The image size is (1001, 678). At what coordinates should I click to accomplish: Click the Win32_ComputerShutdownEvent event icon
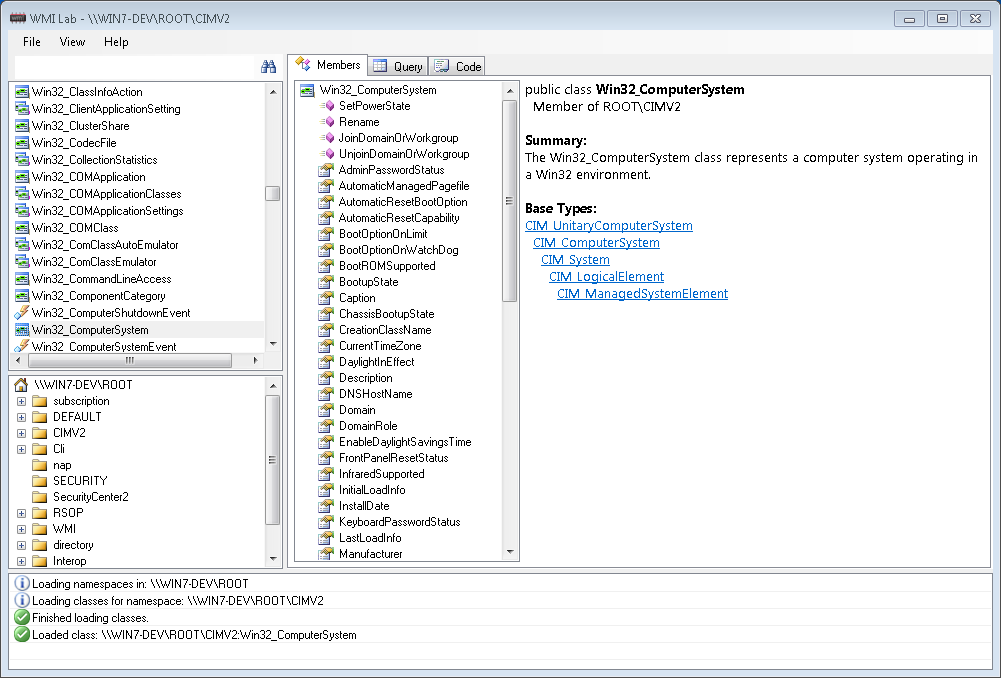22,313
